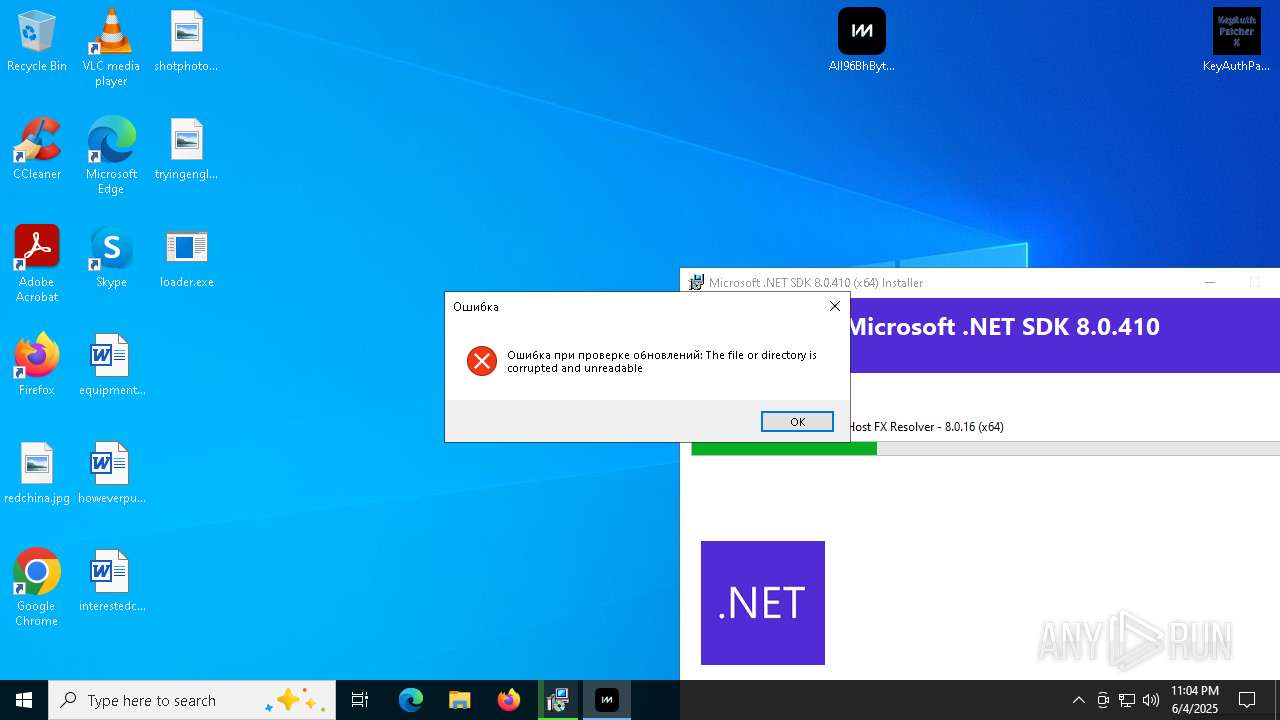This screenshot has width=1280, height=720.
Task: Click the red error icon in dialog
Action: pyautogui.click(x=482, y=361)
